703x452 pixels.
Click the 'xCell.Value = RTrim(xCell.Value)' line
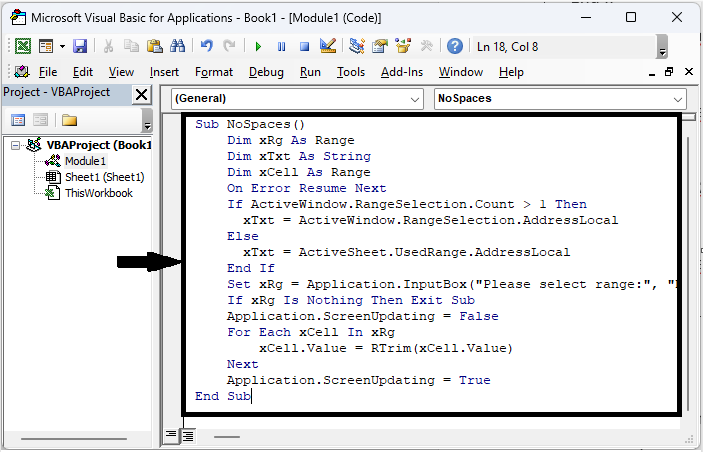[386, 348]
